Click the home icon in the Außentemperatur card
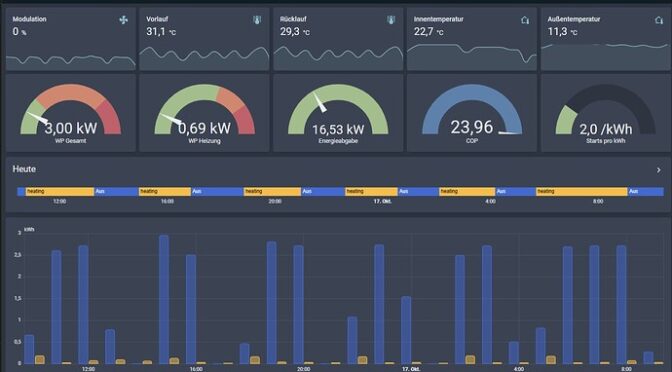Viewport: 672px width, 372px height. pyautogui.click(x=659, y=20)
